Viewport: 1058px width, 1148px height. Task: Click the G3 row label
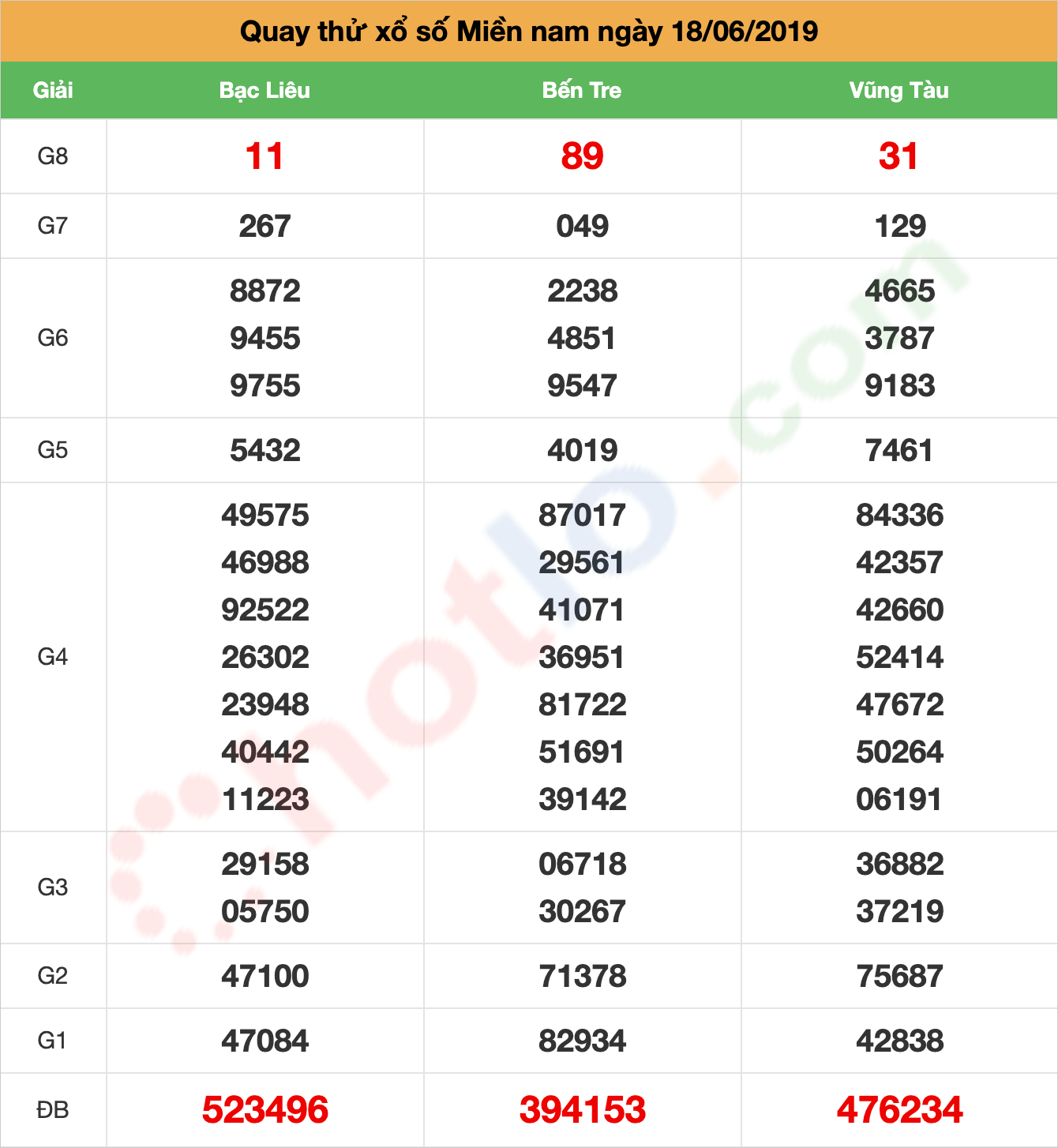click(x=53, y=887)
